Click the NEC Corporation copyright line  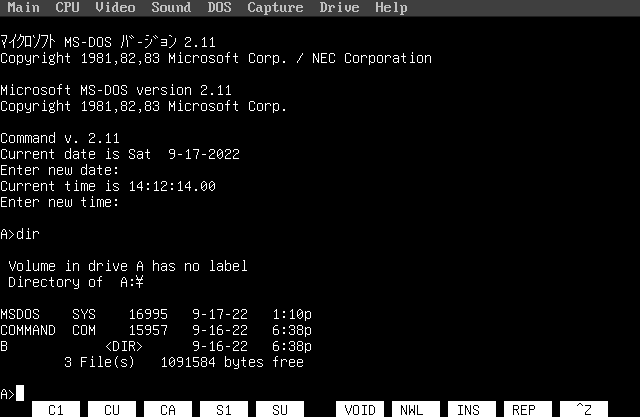pyautogui.click(x=216, y=58)
